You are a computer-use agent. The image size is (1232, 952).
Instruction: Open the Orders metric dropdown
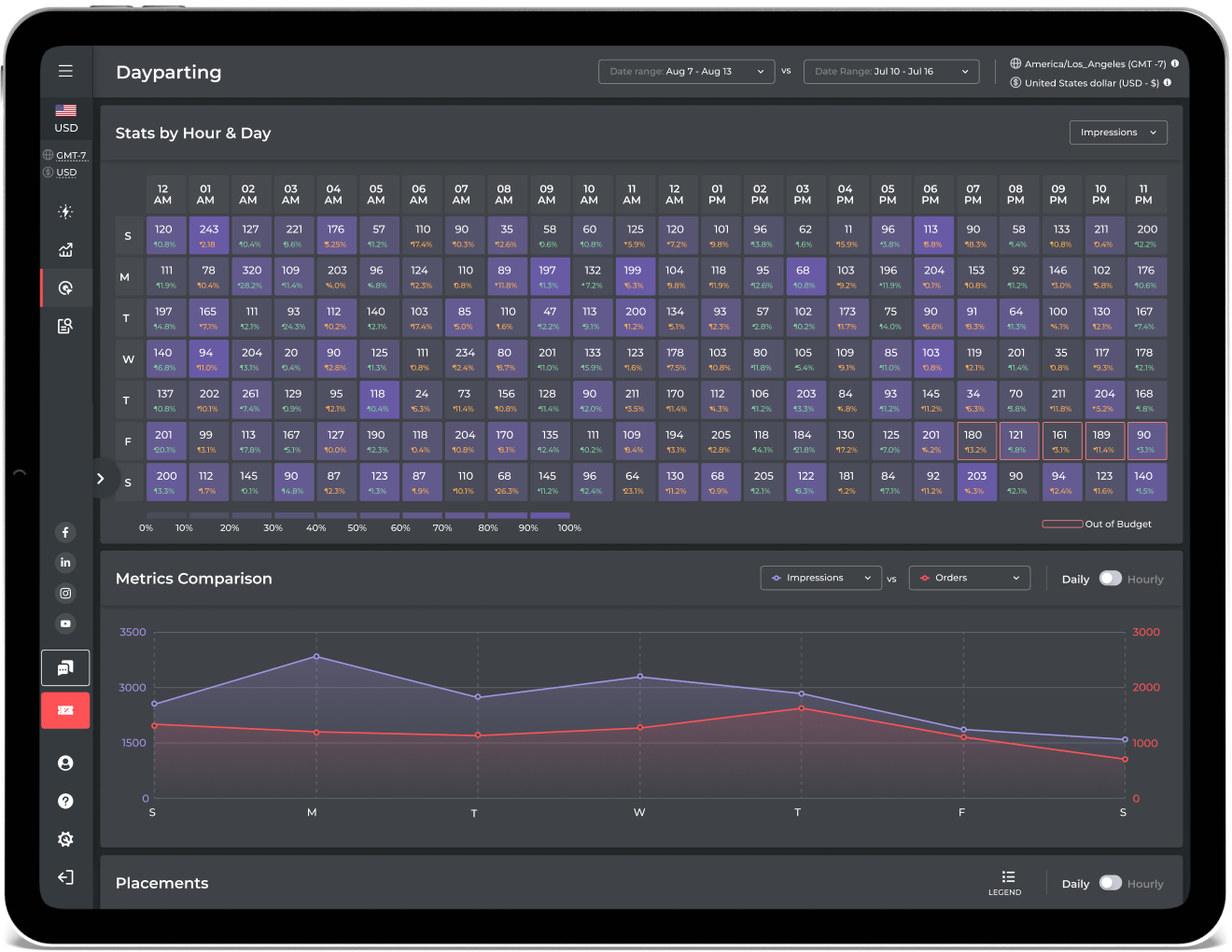969,579
